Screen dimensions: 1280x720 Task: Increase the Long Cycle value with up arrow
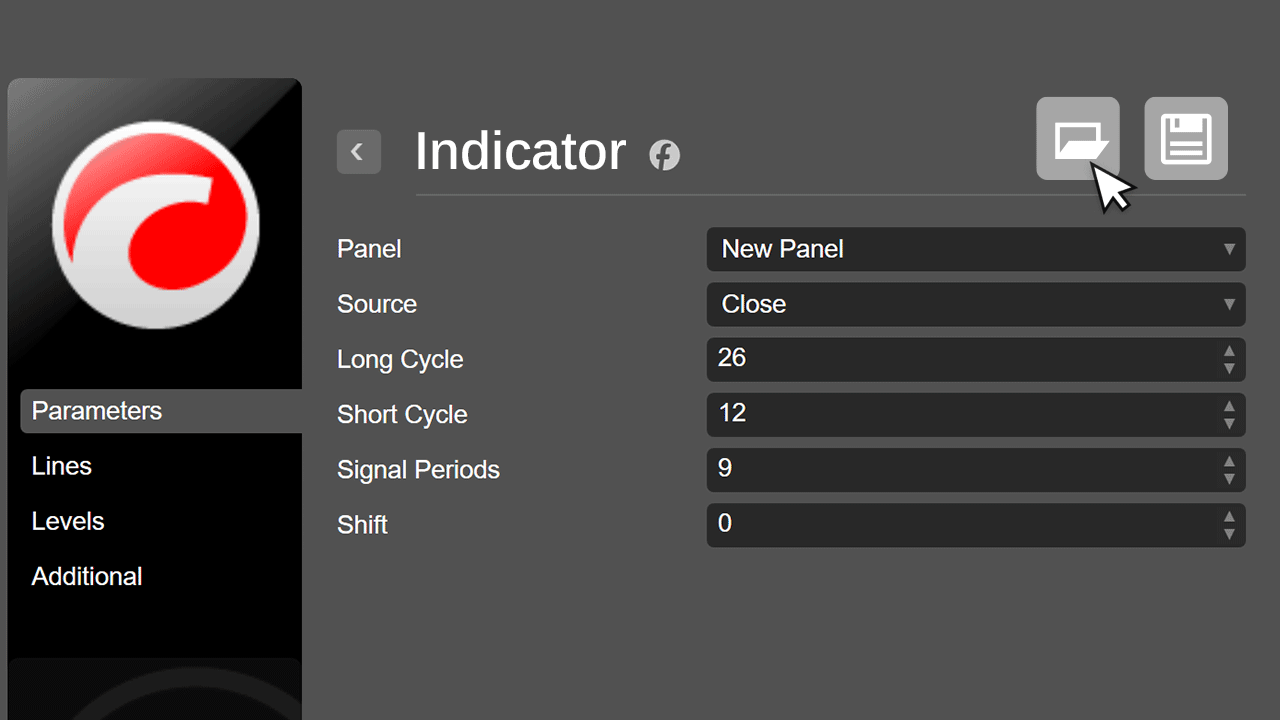click(x=1229, y=351)
